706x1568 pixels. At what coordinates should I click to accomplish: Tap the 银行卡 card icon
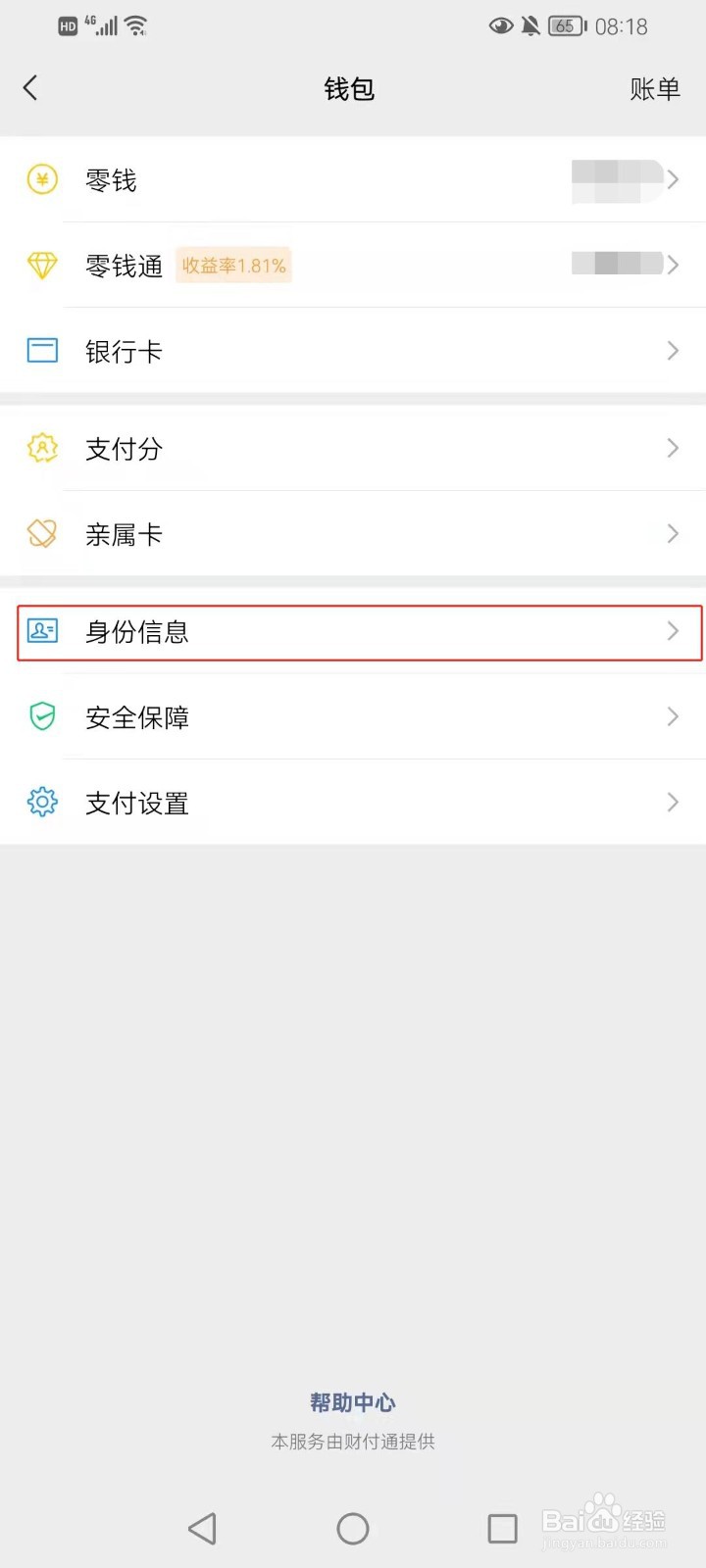[x=42, y=350]
